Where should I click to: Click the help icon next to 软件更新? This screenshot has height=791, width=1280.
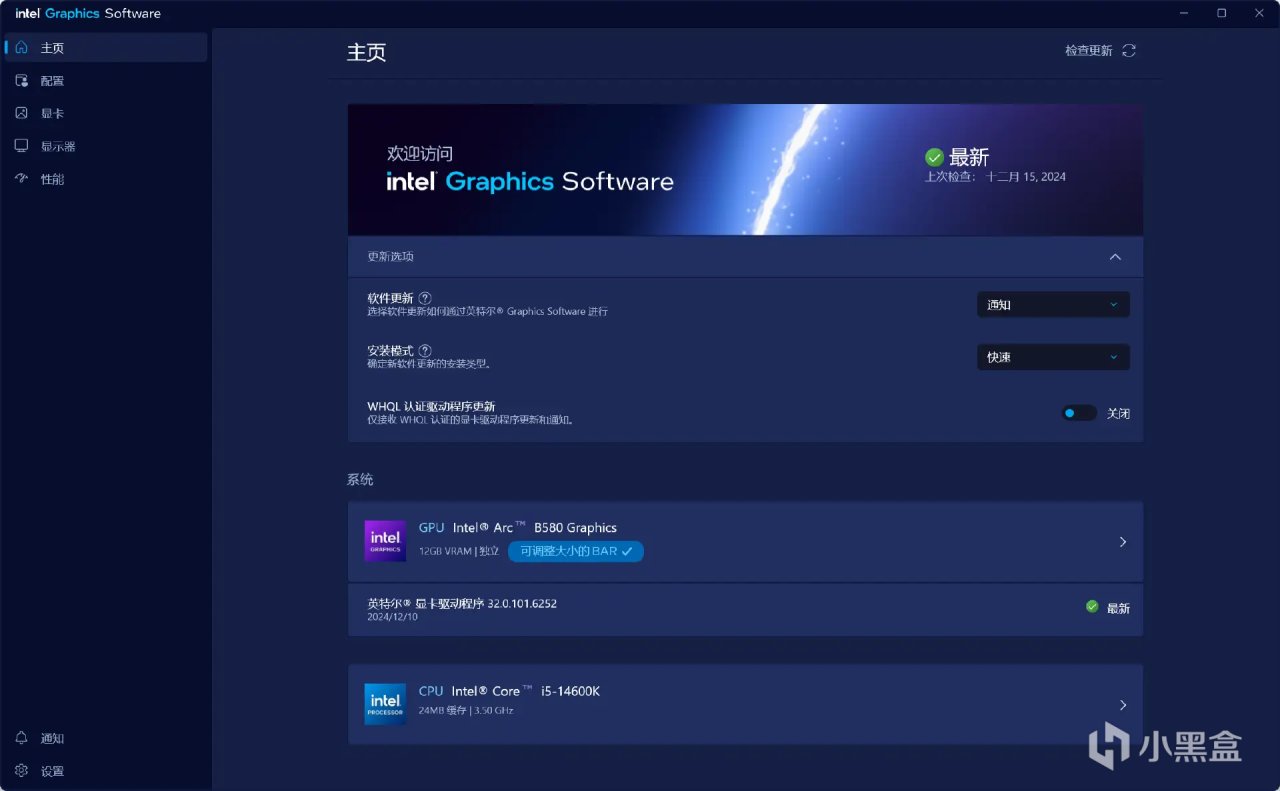pyautogui.click(x=425, y=298)
